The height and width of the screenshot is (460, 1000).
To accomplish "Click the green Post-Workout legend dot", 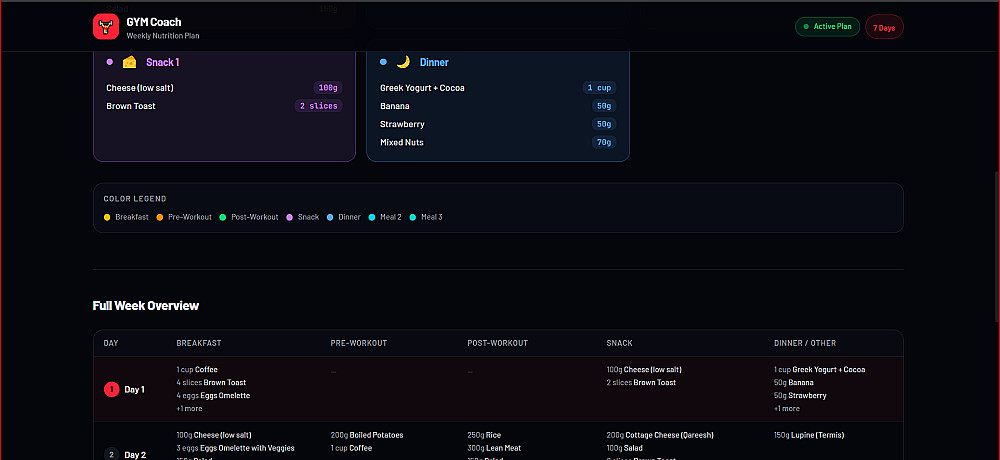I will pos(223,217).
